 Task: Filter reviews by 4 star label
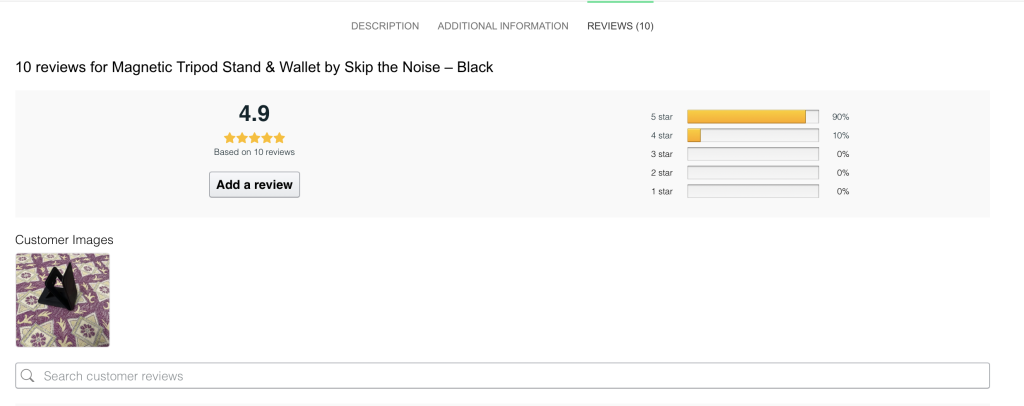(661, 136)
